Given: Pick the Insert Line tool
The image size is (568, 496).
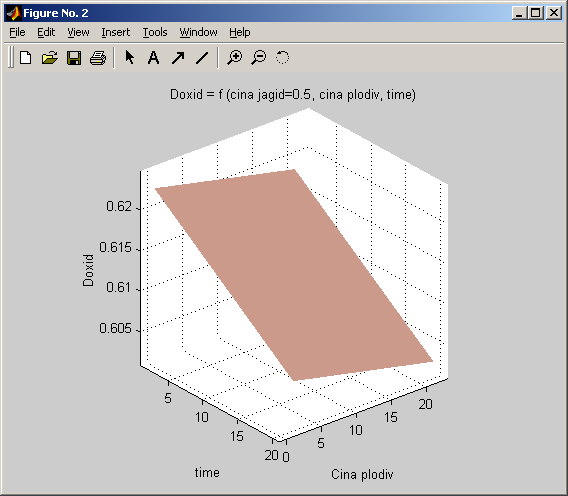Looking at the screenshot, I should tap(202, 58).
